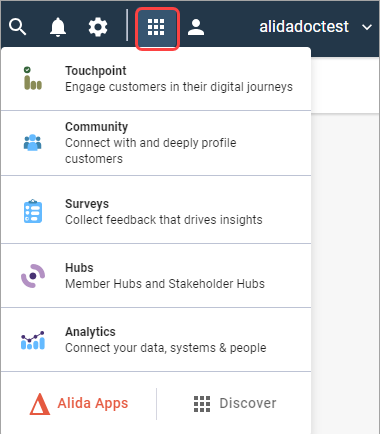This screenshot has width=380, height=434.
Task: Expand the alidadoctest account chevron
Action: tap(367, 27)
